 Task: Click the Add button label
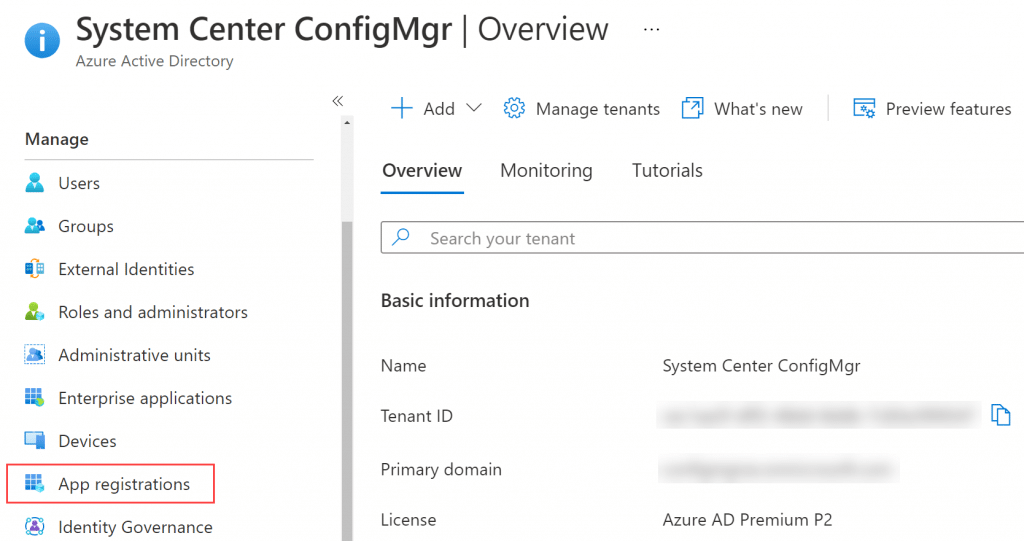439,108
